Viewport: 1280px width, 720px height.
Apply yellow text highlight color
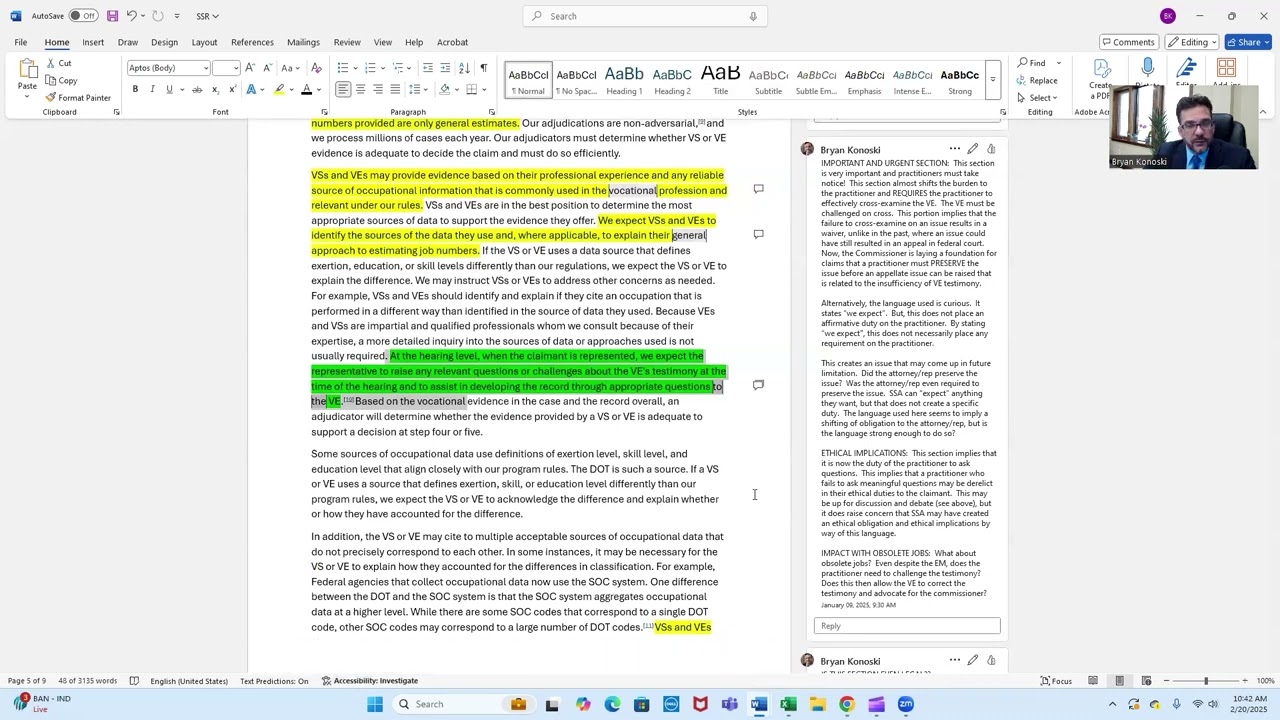click(279, 90)
